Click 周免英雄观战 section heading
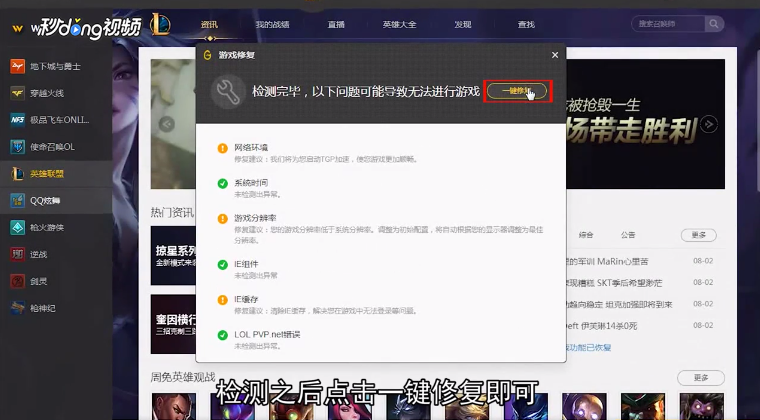Screen dimensions: 760x420 tap(183, 377)
